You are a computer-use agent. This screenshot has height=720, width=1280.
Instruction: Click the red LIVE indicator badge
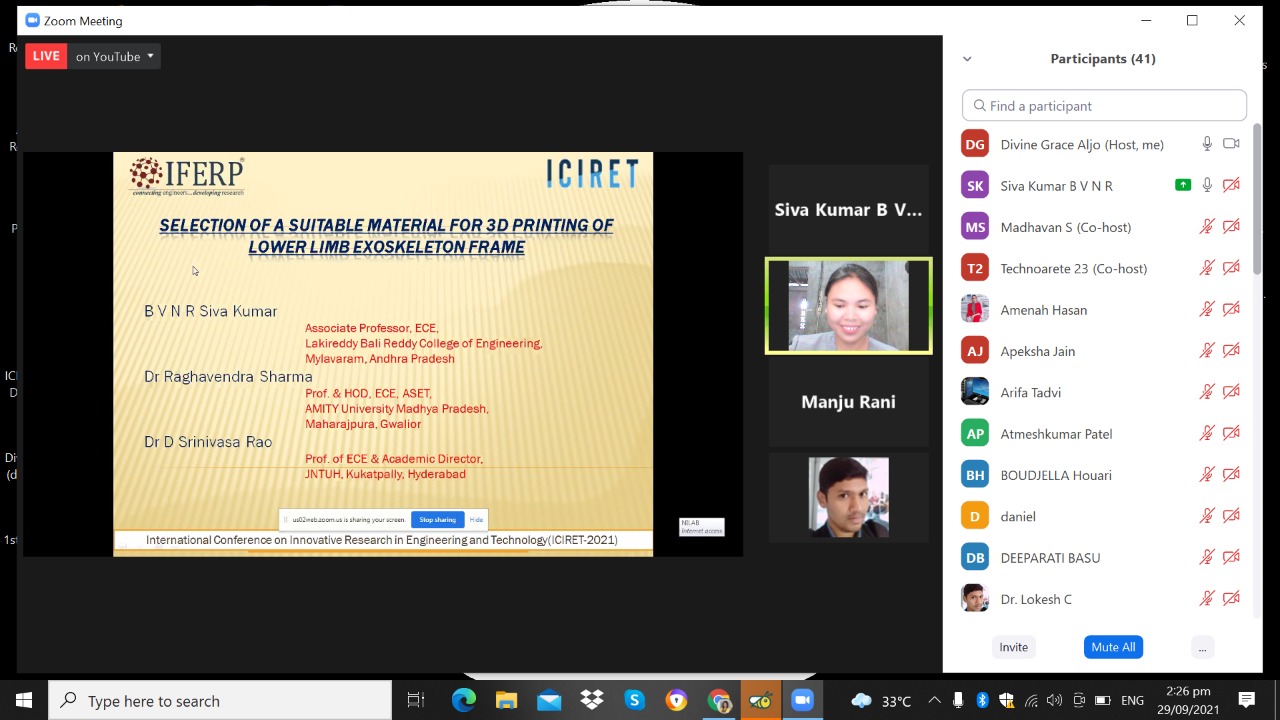(x=46, y=56)
